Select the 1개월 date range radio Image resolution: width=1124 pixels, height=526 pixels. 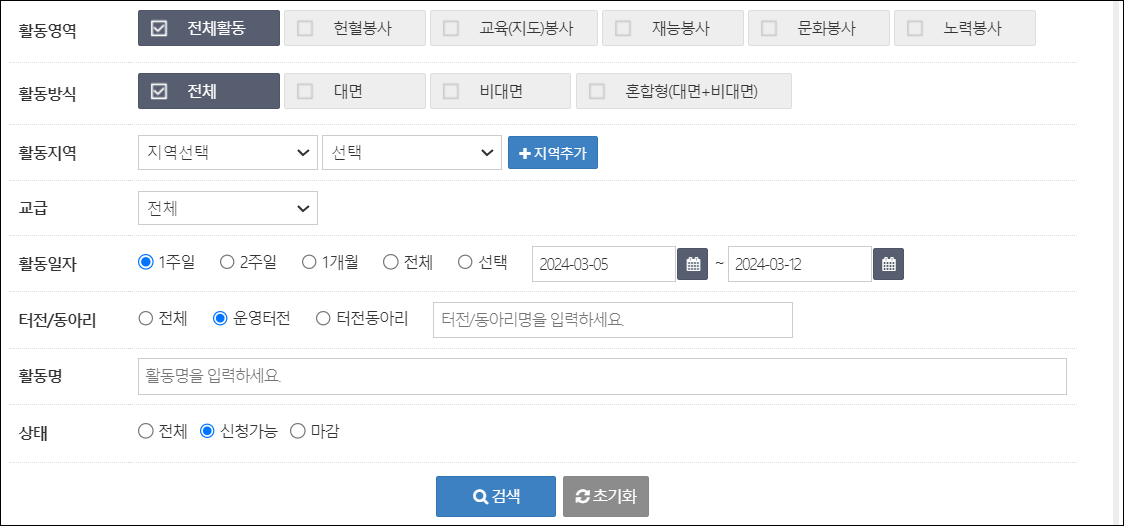[309, 262]
